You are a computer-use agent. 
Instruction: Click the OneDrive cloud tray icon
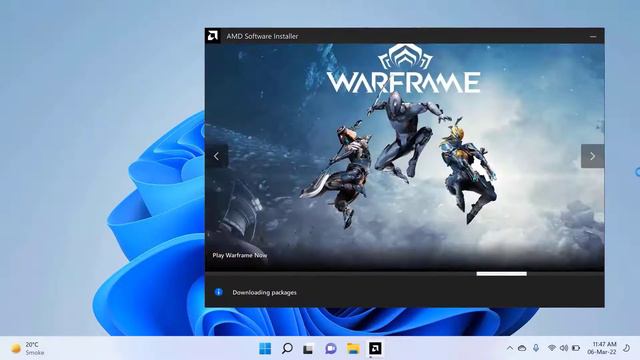pyautogui.click(x=522, y=348)
